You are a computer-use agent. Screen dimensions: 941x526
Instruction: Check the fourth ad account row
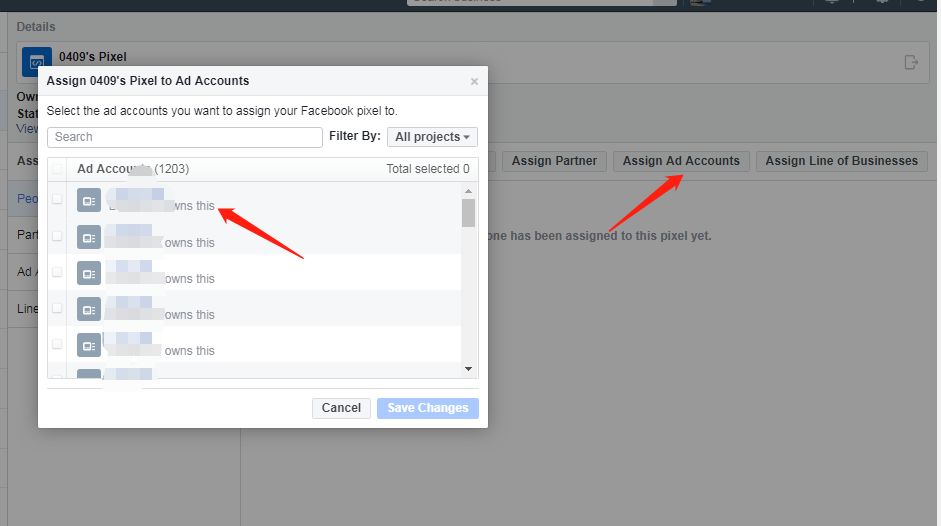57,308
